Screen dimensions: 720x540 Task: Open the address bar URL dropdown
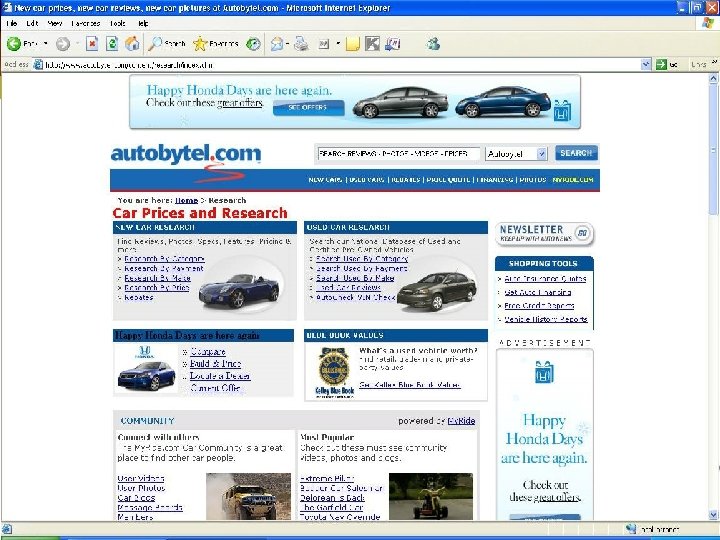click(x=646, y=65)
